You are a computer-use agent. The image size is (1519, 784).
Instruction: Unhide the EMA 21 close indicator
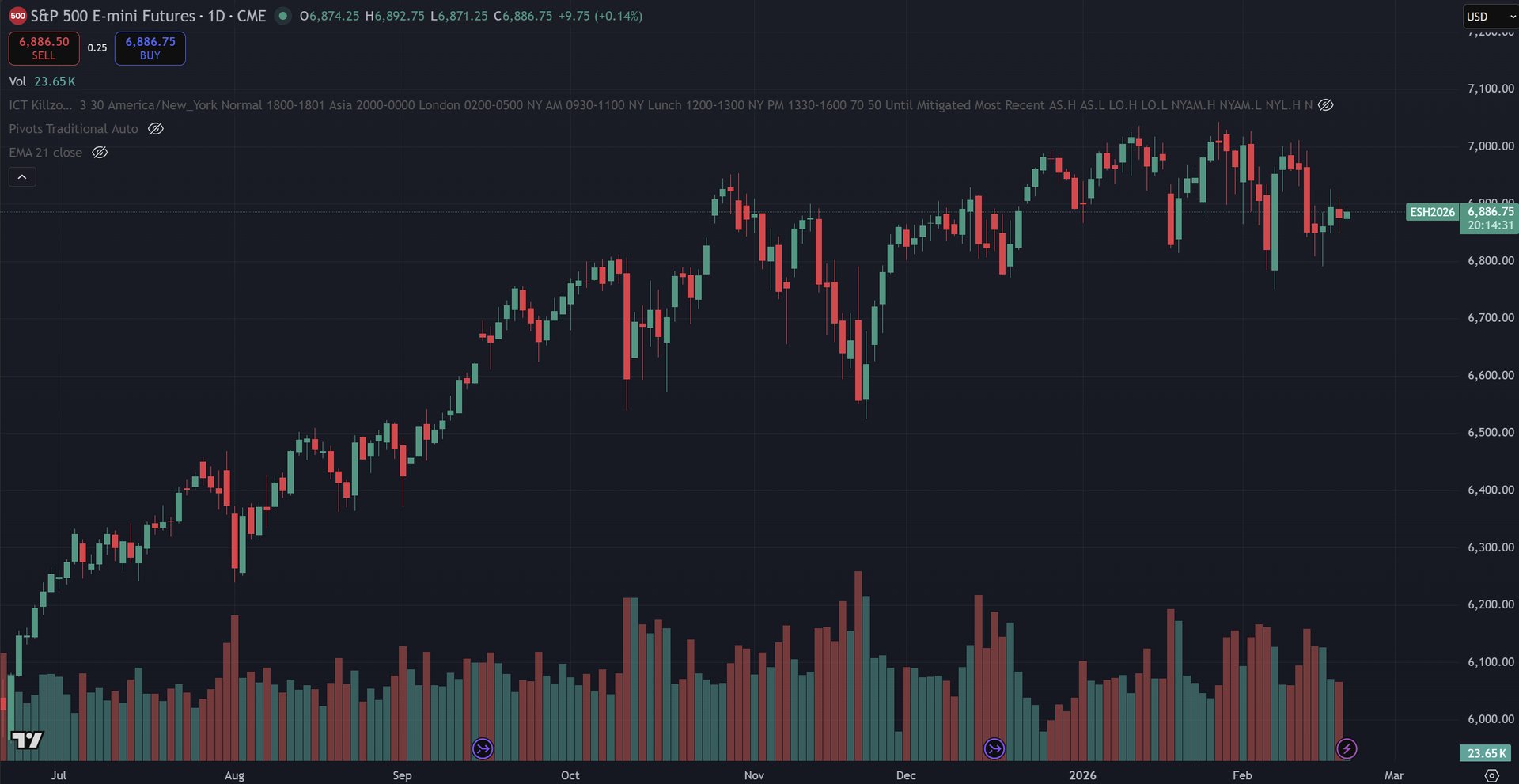100,153
